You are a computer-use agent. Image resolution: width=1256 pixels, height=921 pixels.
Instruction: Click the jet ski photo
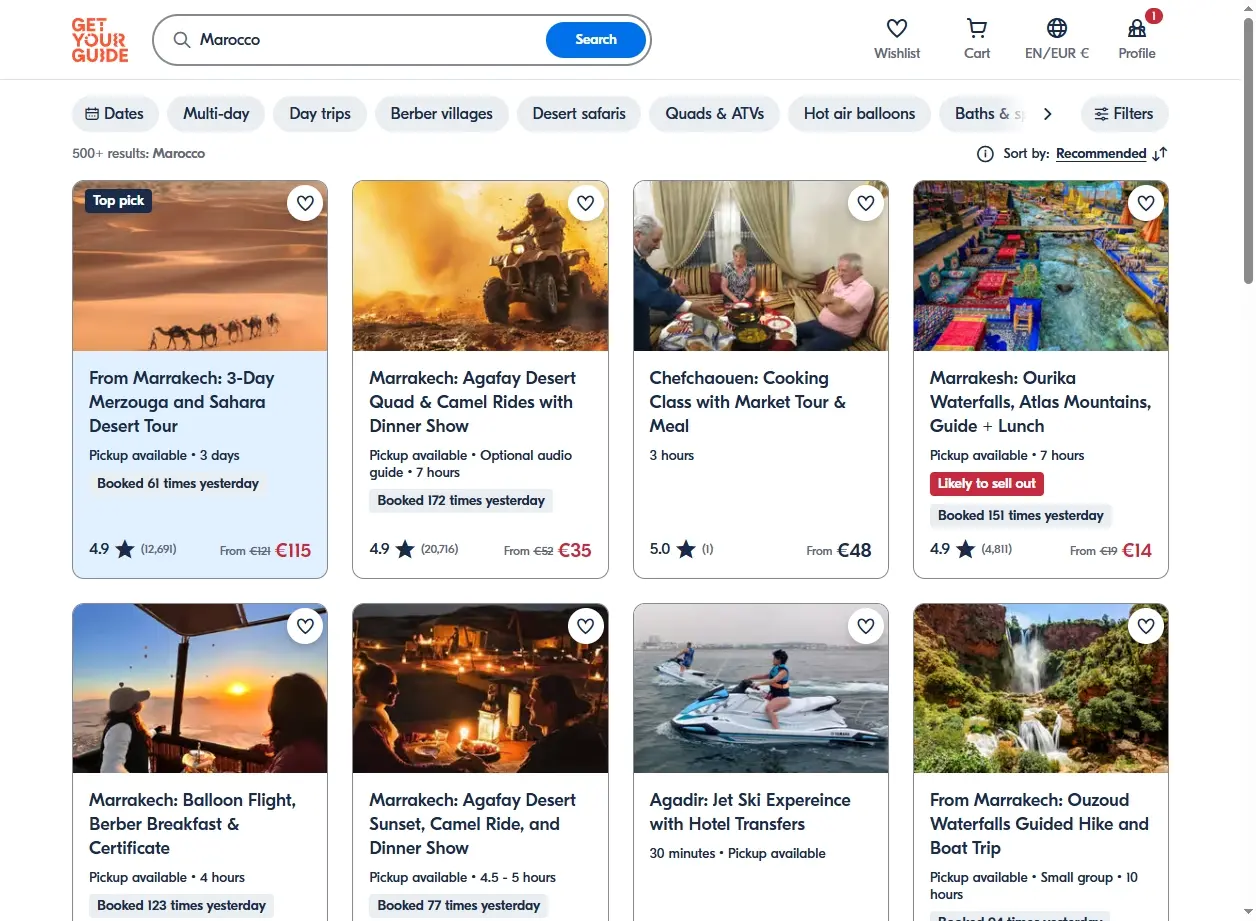point(761,688)
